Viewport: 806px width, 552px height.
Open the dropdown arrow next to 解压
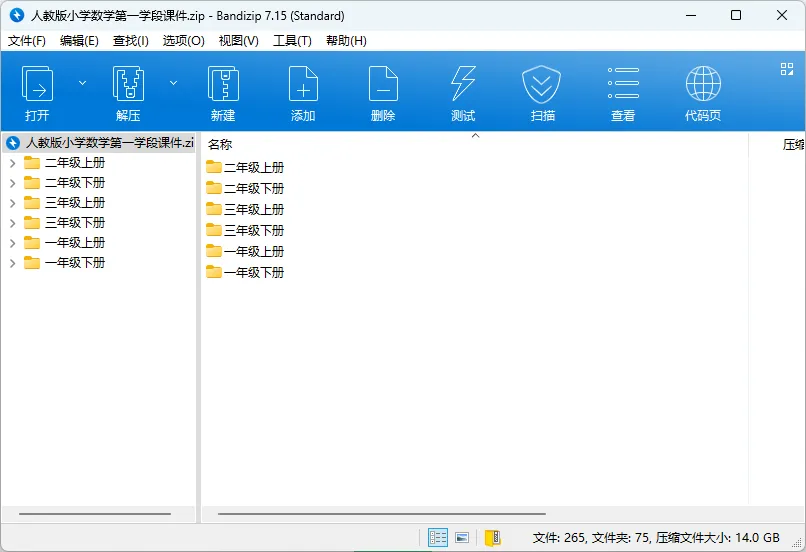174,83
